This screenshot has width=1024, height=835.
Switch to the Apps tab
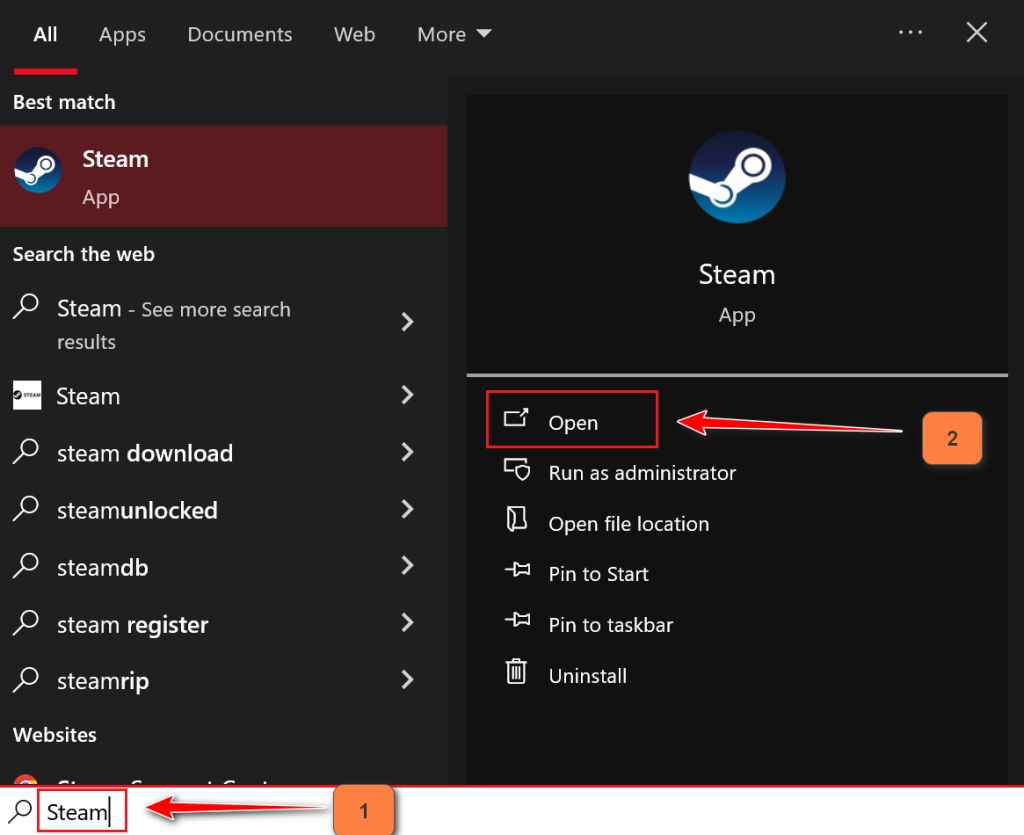[122, 34]
